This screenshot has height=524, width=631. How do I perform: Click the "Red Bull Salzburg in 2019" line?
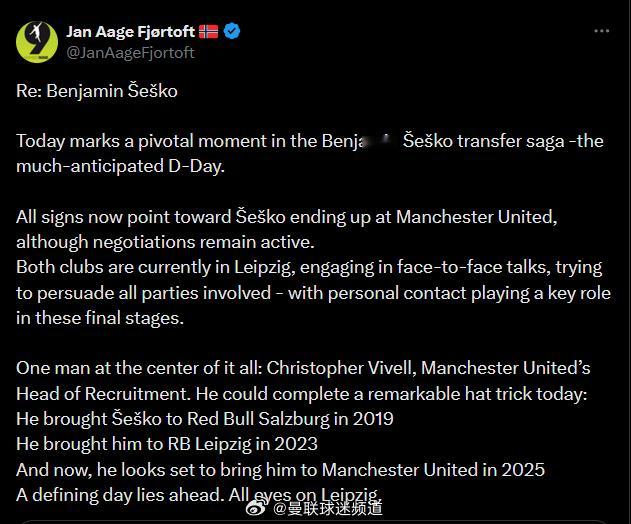(x=205, y=419)
